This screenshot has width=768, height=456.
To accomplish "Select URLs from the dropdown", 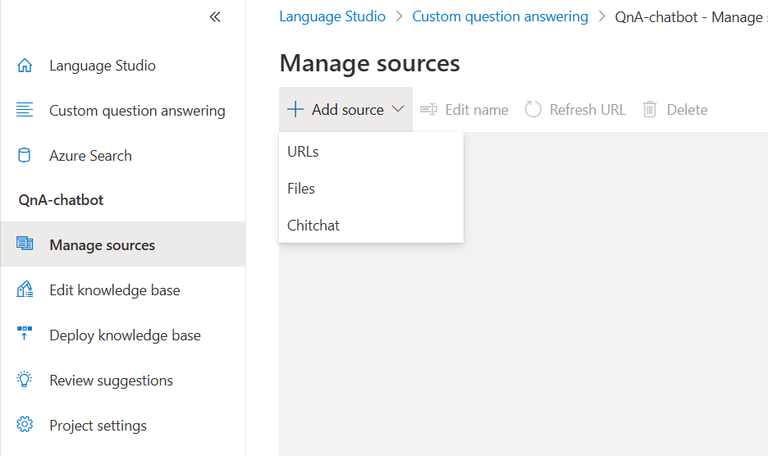I will (x=303, y=151).
